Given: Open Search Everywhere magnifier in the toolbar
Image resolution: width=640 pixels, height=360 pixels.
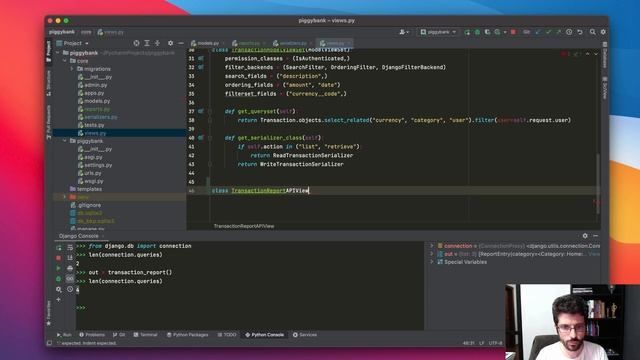Looking at the screenshot, I should pyautogui.click(x=593, y=32).
